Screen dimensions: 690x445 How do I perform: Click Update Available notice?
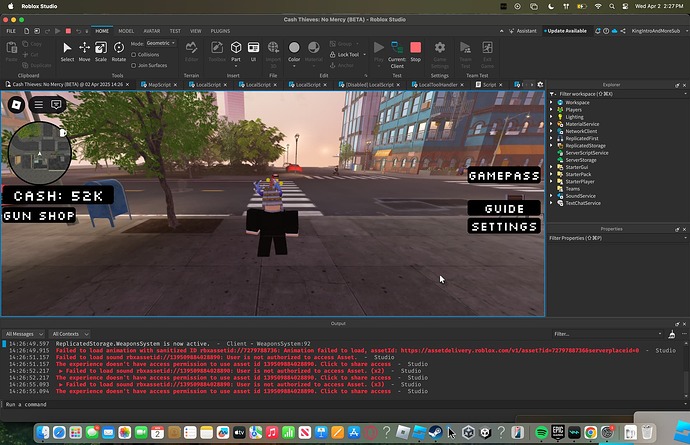pyautogui.click(x=565, y=31)
